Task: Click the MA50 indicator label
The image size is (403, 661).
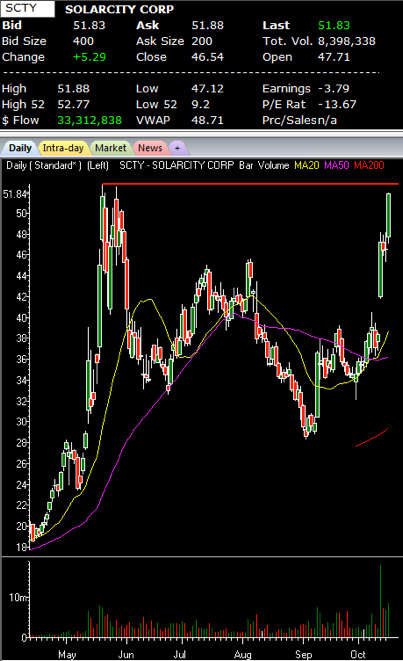Action: pyautogui.click(x=336, y=165)
